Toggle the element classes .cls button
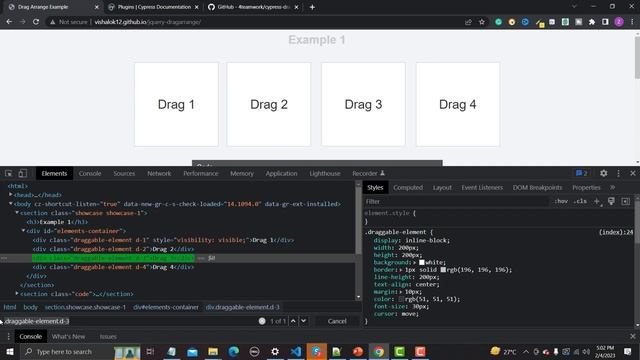 point(580,201)
